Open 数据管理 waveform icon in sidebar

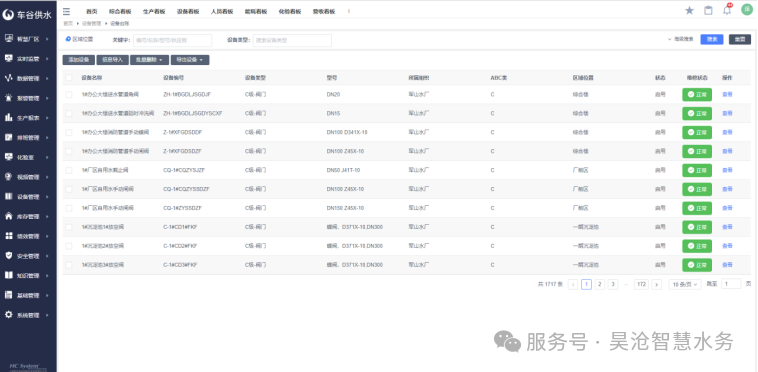point(8,78)
